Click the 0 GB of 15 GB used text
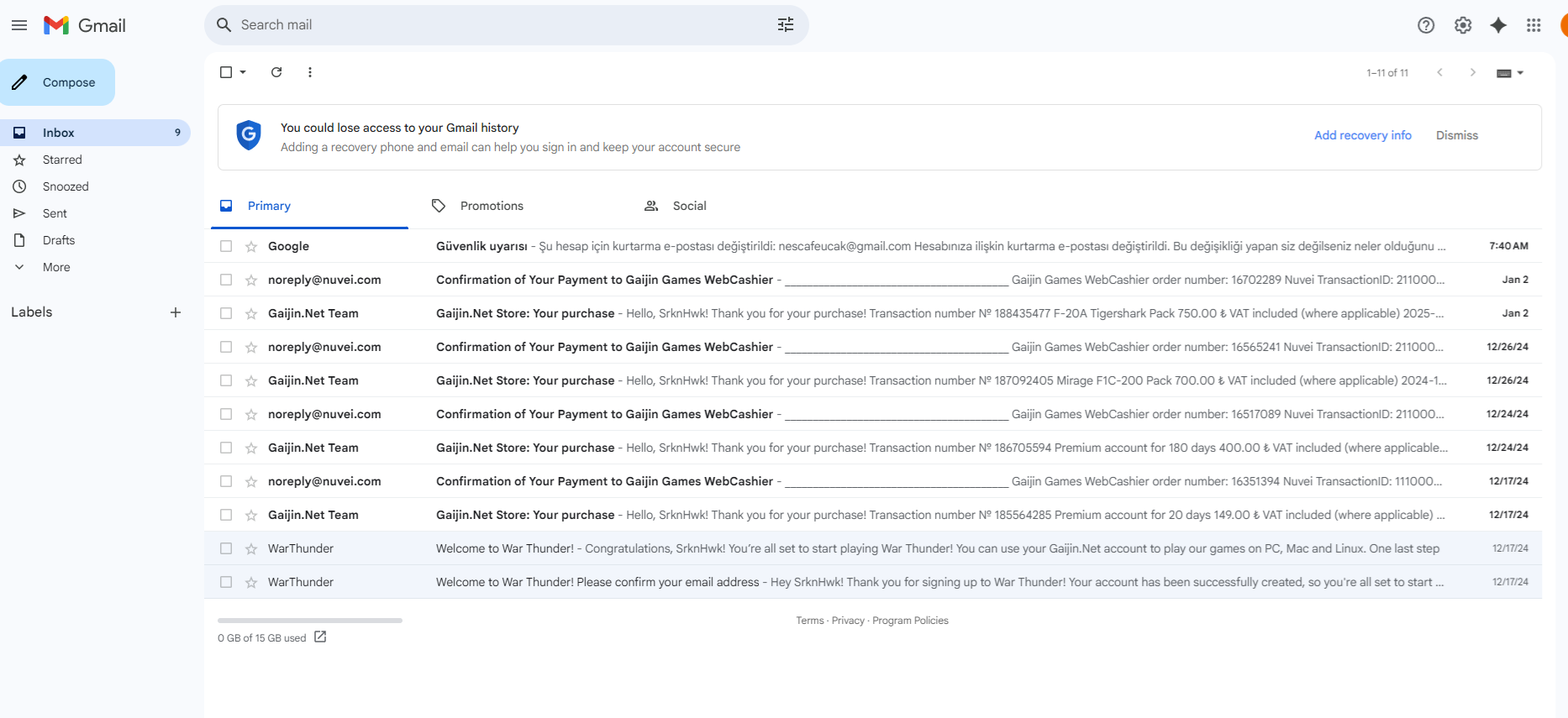 point(262,638)
